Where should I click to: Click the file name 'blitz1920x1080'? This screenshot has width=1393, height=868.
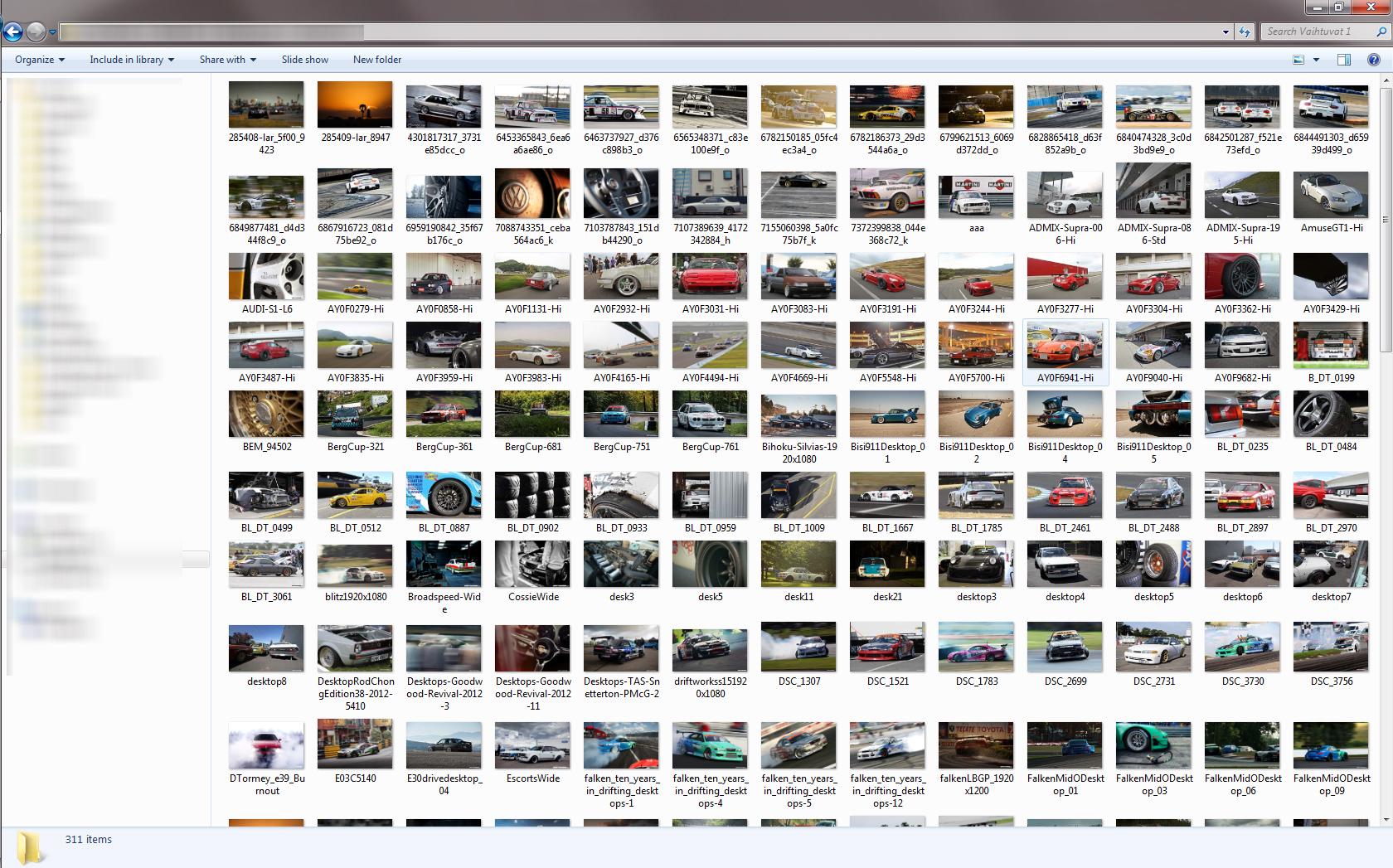click(x=355, y=597)
